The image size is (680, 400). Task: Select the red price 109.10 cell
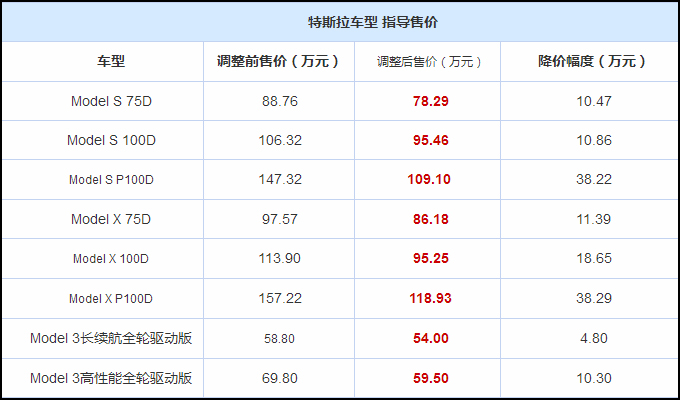tap(429, 179)
